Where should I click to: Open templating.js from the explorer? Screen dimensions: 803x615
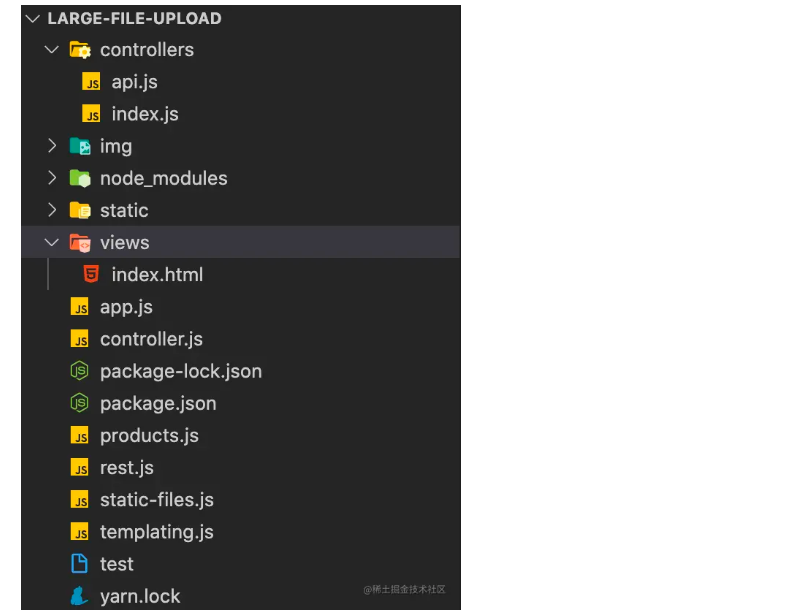pos(156,532)
